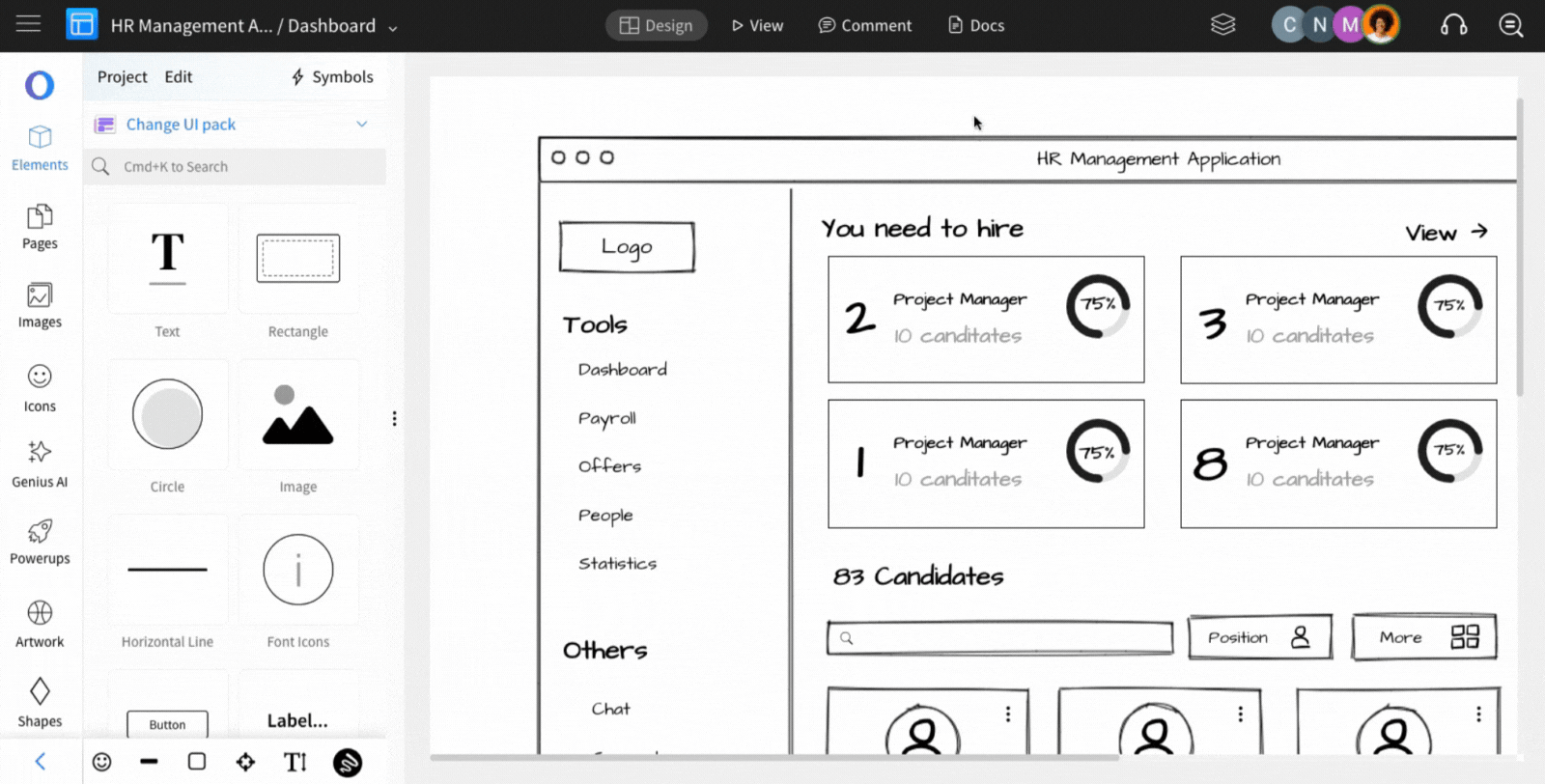Open the hamburger main menu
This screenshot has width=1545, height=784.
click(29, 24)
